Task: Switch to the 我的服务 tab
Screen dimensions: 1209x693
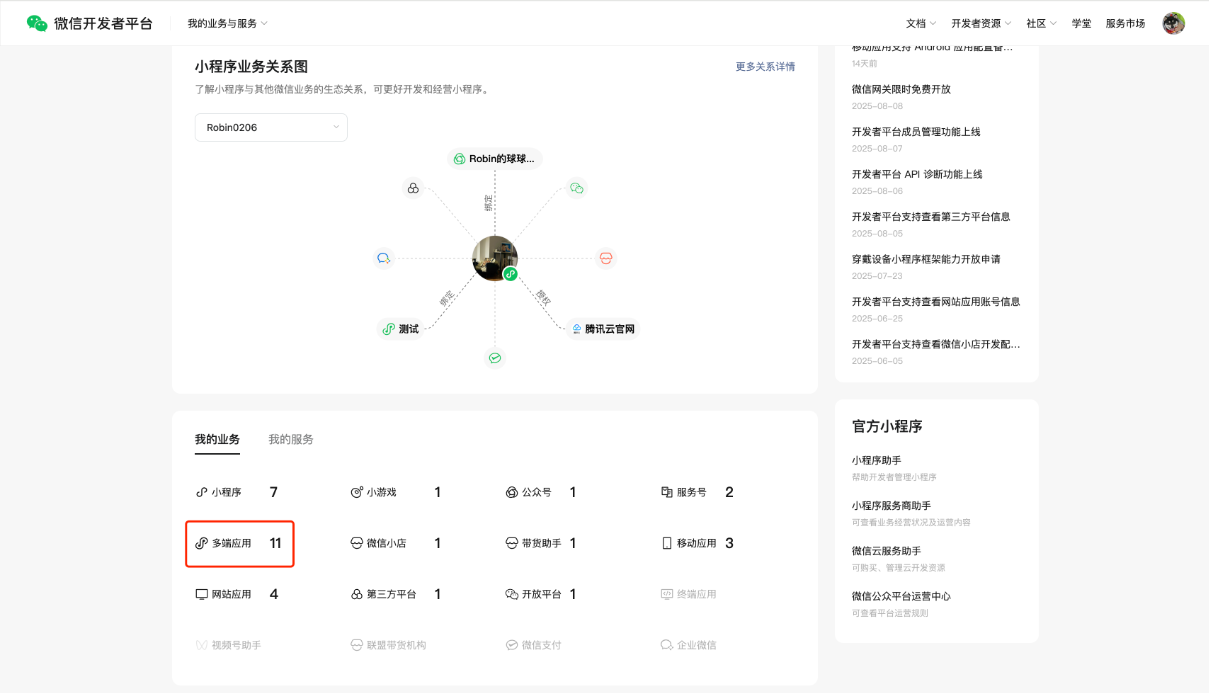Action: 291,439
